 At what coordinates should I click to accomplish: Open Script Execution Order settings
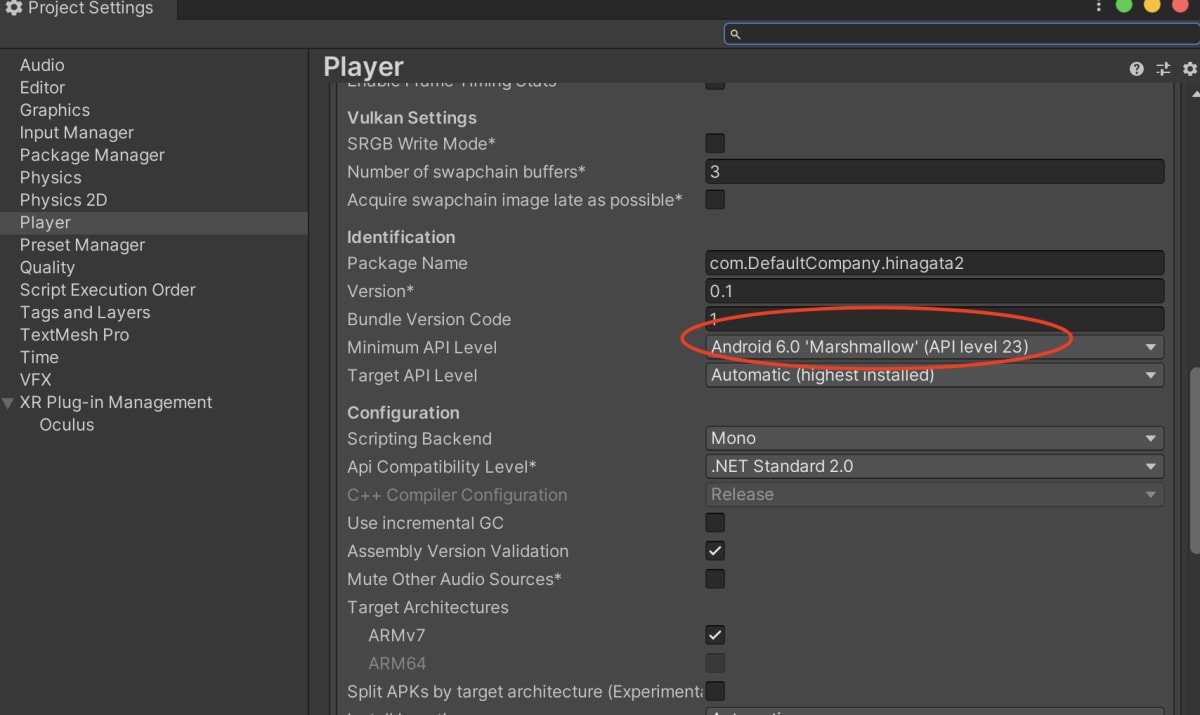click(x=108, y=290)
